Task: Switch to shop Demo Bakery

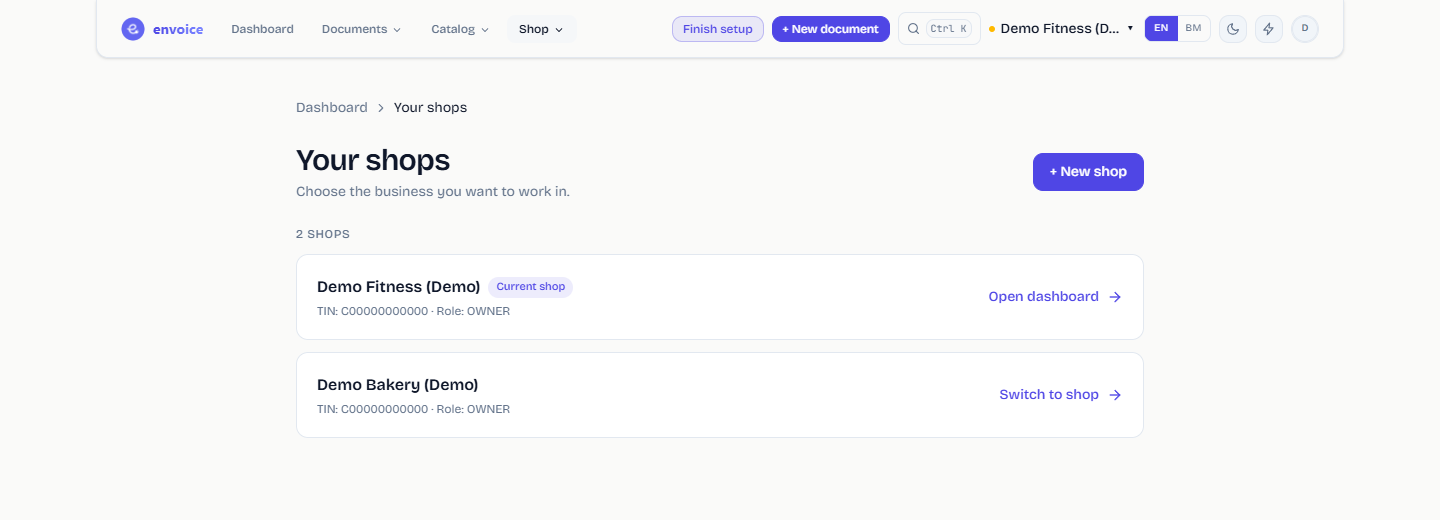Action: (x=1060, y=395)
